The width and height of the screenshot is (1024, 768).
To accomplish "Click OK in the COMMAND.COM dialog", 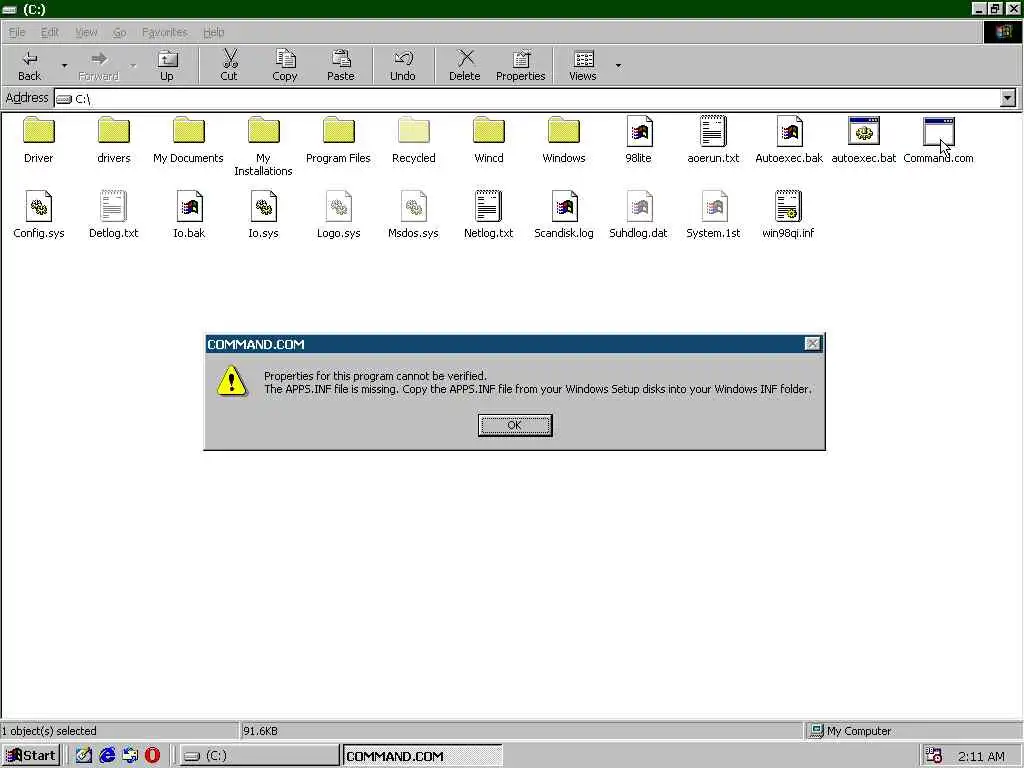I will 515,425.
